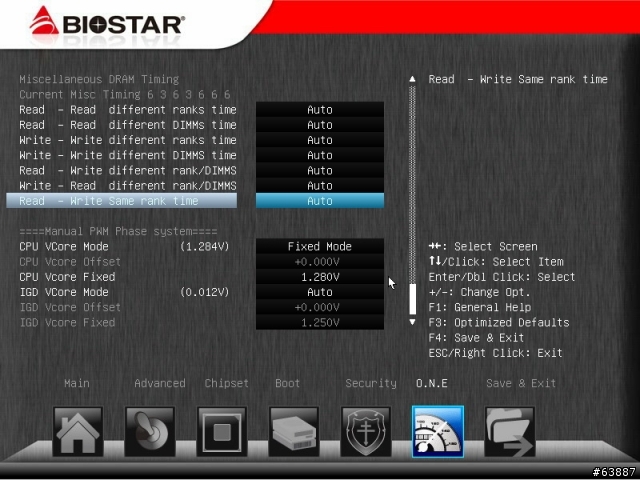
Task: Click F1: General Help text
Action: pos(480,307)
